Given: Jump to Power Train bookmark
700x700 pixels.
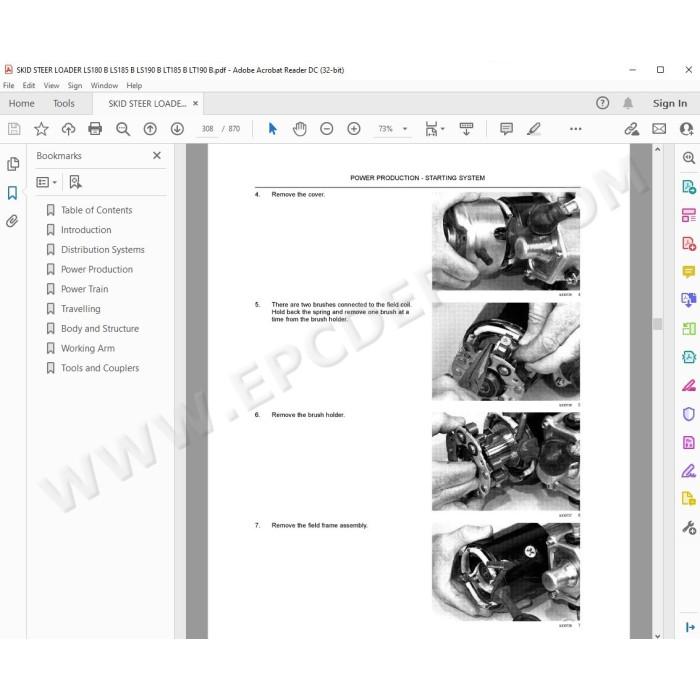Looking at the screenshot, I should pos(84,289).
